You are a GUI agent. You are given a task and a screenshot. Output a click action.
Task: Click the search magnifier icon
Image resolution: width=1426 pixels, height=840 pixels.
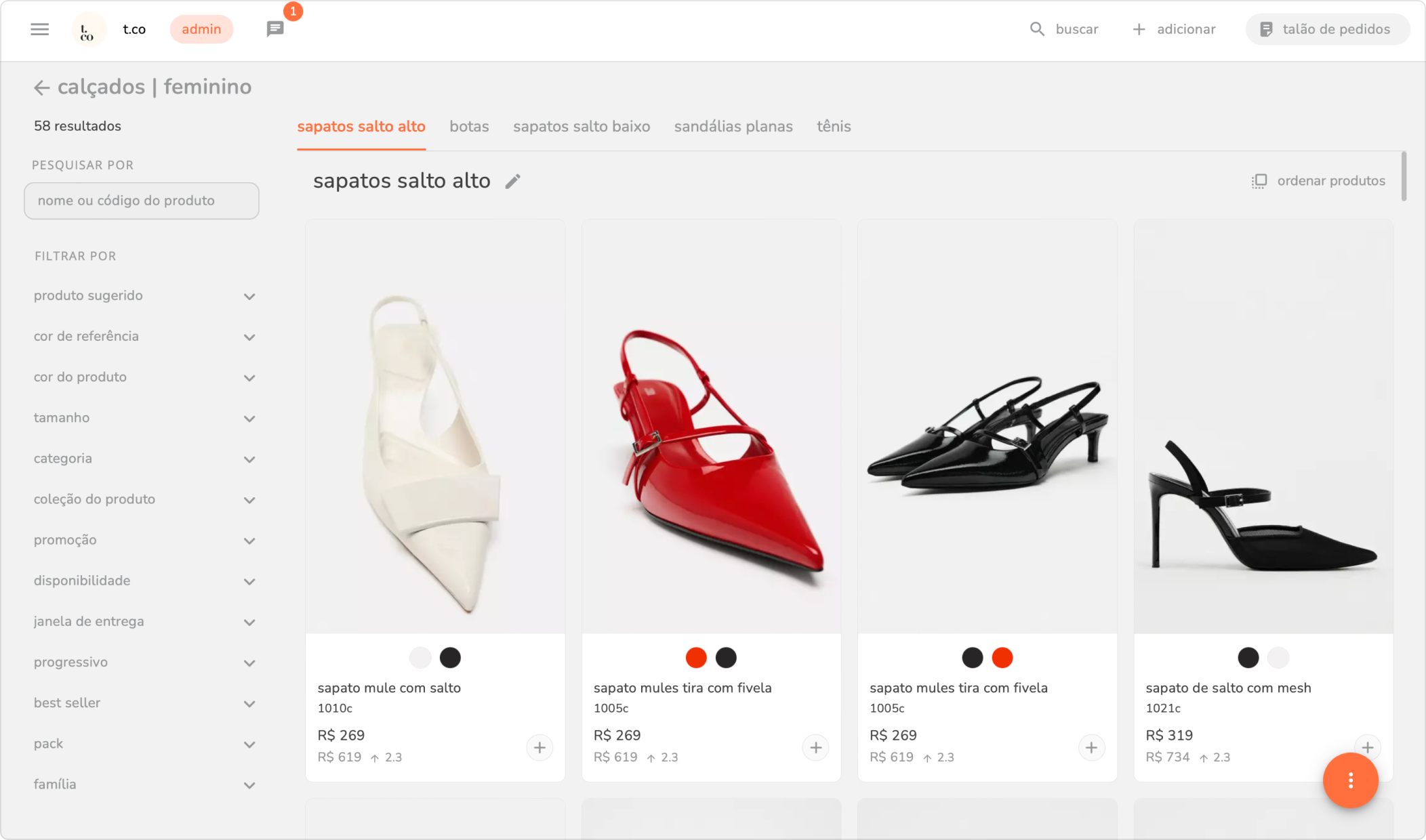point(1037,29)
